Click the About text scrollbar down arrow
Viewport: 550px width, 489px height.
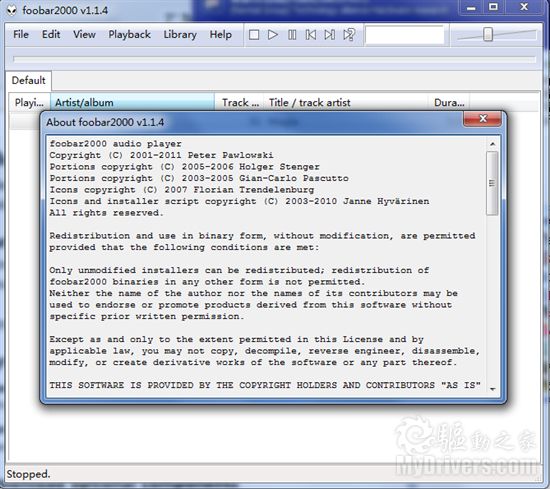click(492, 389)
